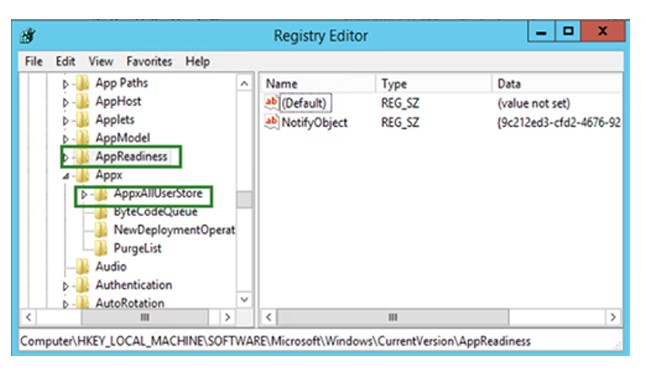Expand the AutoRotation key
This screenshot has height=375, width=646.
[x=66, y=304]
